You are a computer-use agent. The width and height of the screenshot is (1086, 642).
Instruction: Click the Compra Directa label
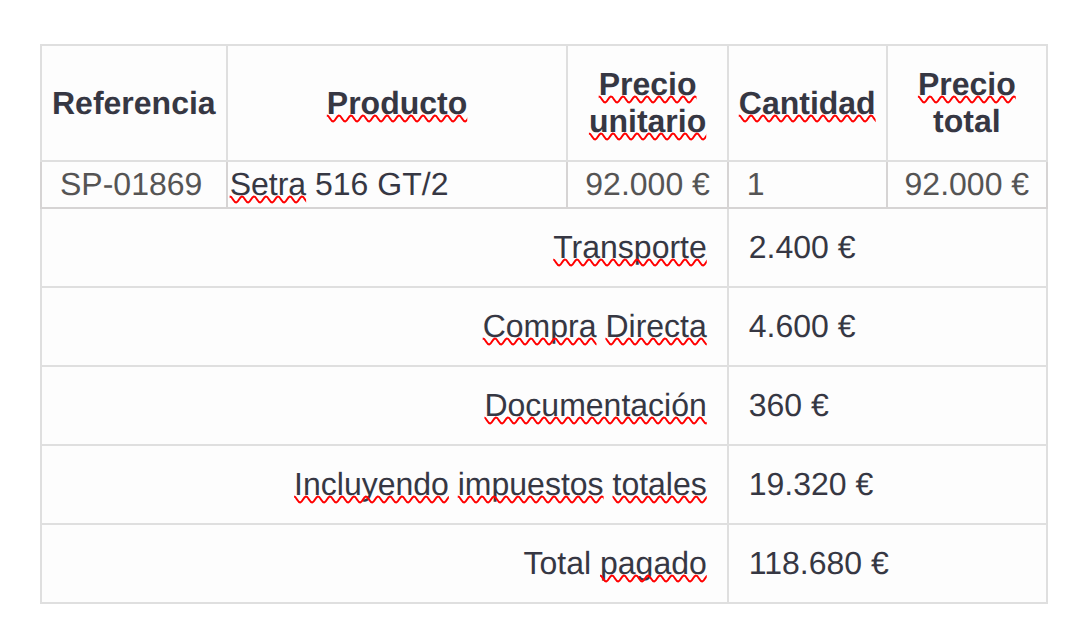coord(595,327)
